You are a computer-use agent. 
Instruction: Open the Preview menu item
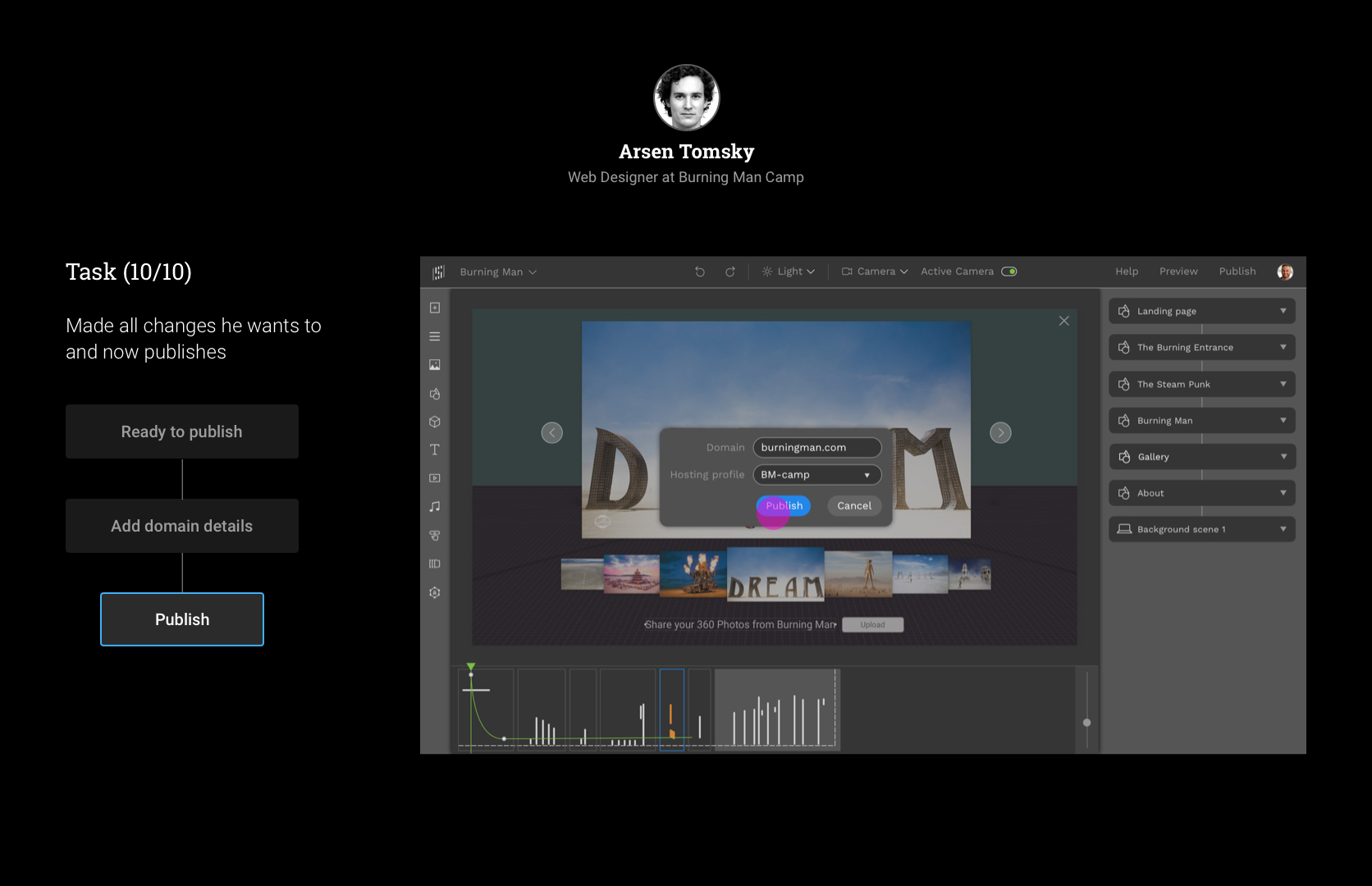pyautogui.click(x=1178, y=272)
